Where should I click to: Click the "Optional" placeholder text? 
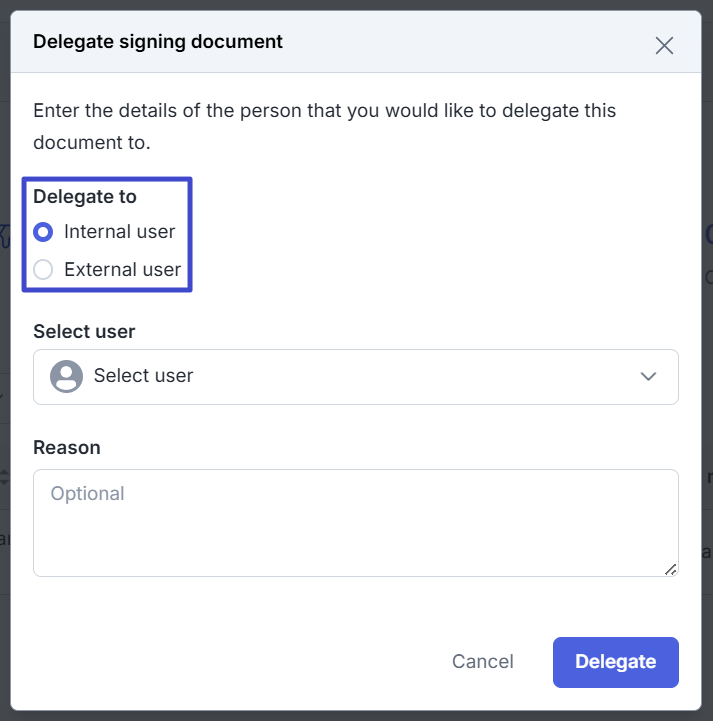[87, 493]
